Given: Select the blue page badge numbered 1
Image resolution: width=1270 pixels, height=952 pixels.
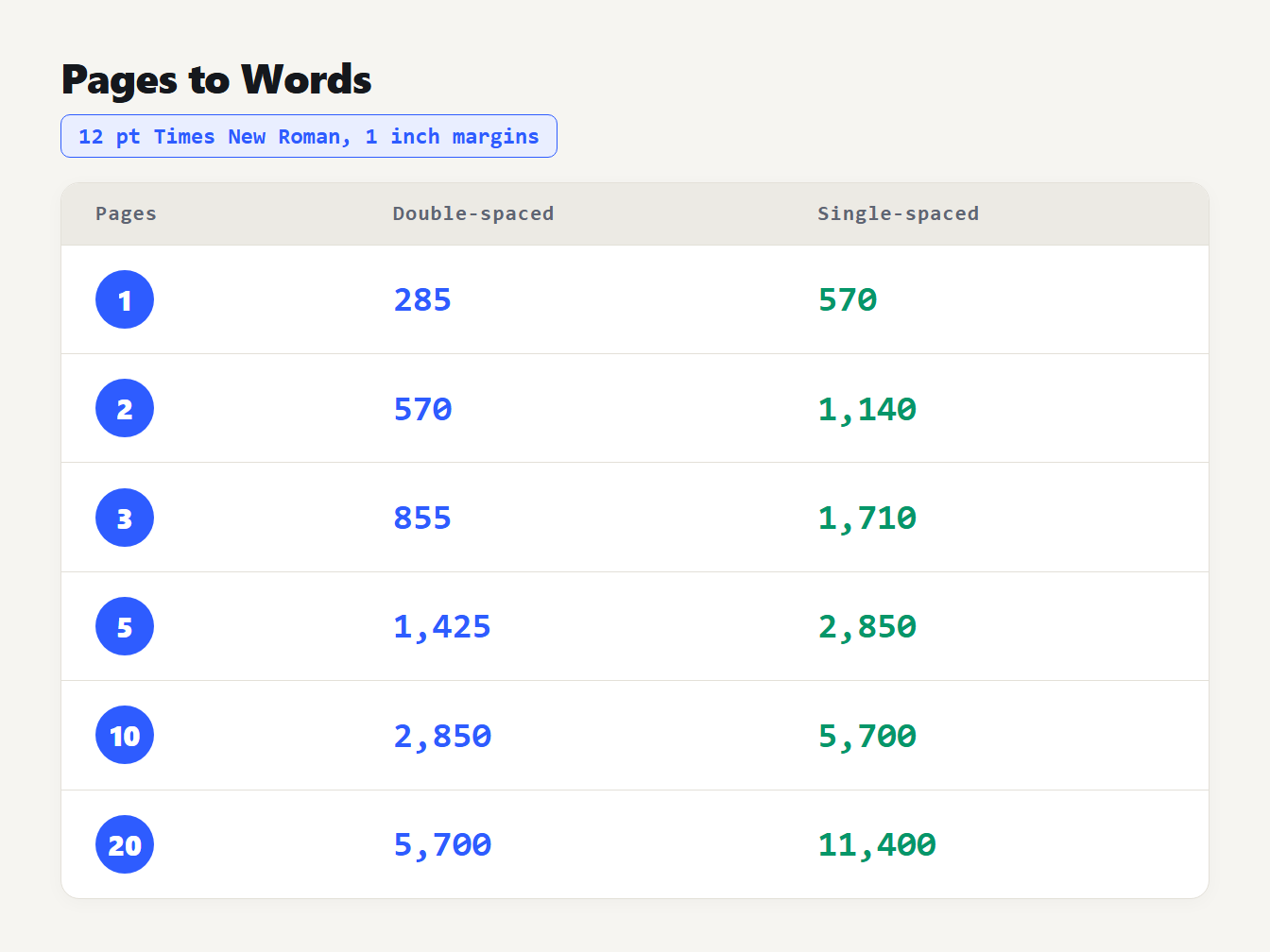Looking at the screenshot, I should [x=125, y=299].
